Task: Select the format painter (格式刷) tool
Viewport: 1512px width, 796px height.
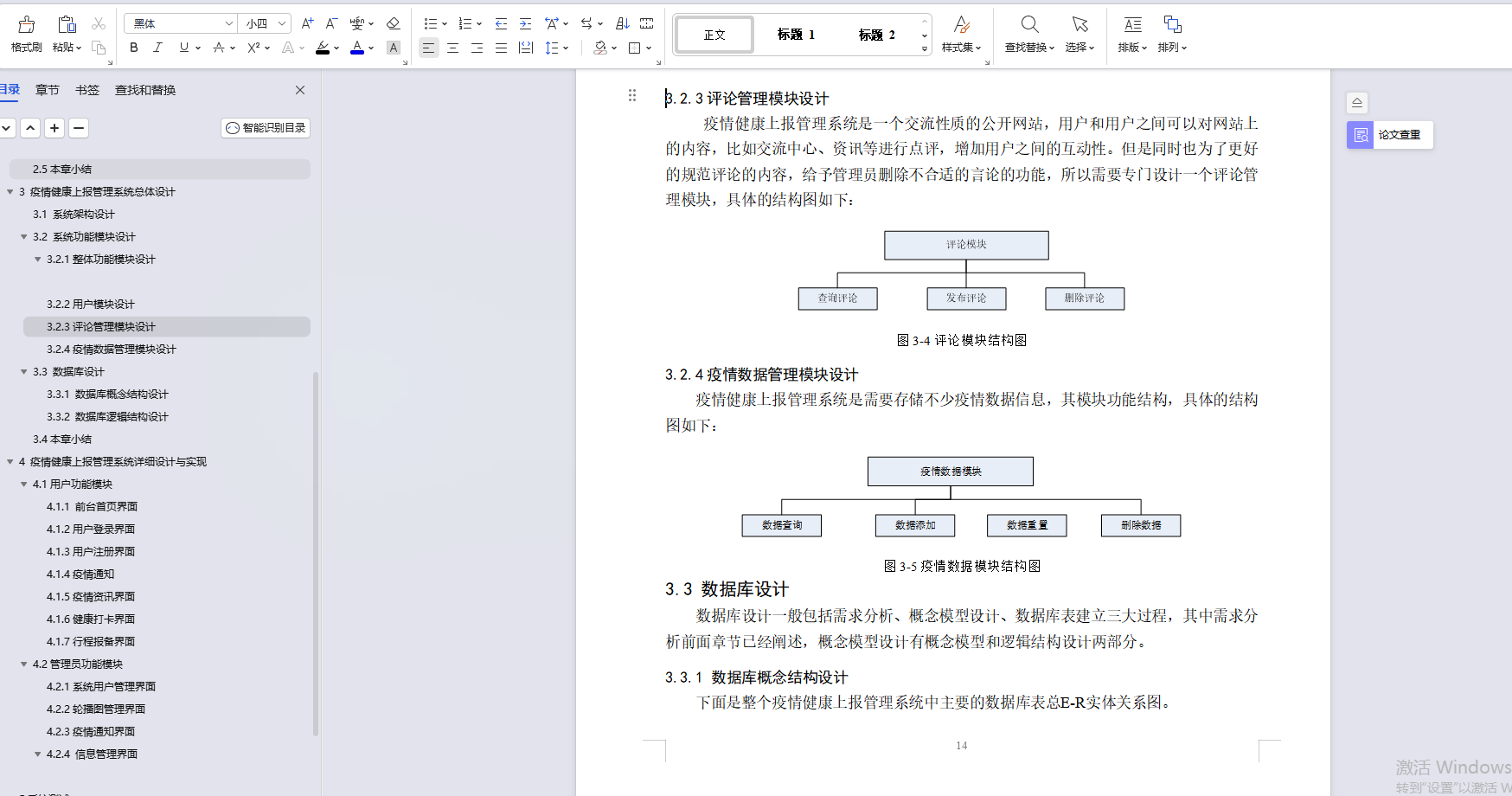Action: 25,33
